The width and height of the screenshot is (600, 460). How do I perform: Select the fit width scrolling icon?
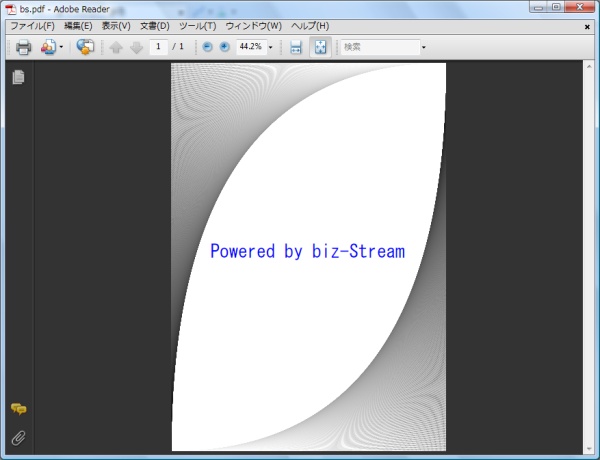296,47
